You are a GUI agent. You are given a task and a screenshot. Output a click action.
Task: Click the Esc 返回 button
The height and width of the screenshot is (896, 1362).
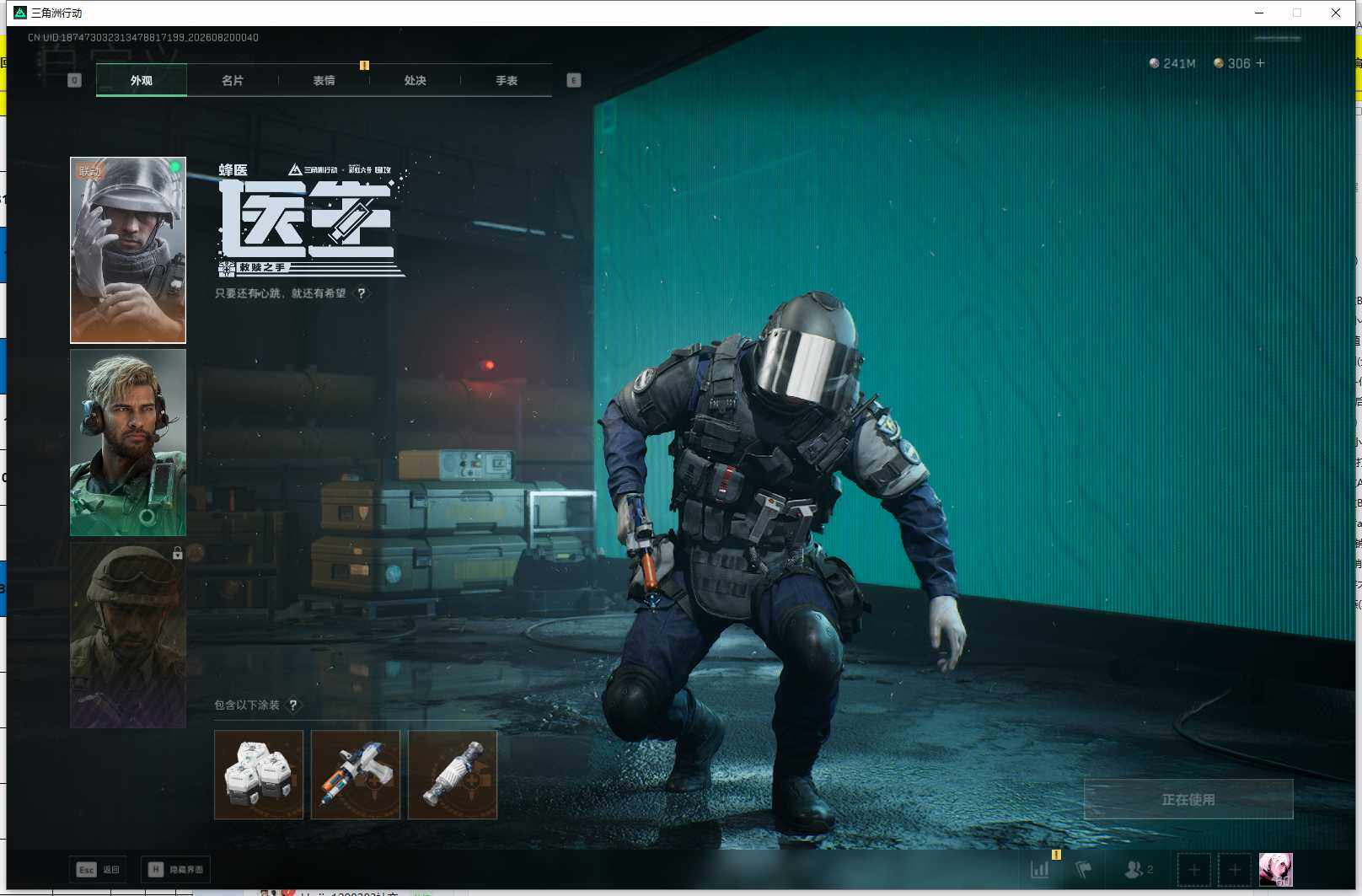[98, 869]
